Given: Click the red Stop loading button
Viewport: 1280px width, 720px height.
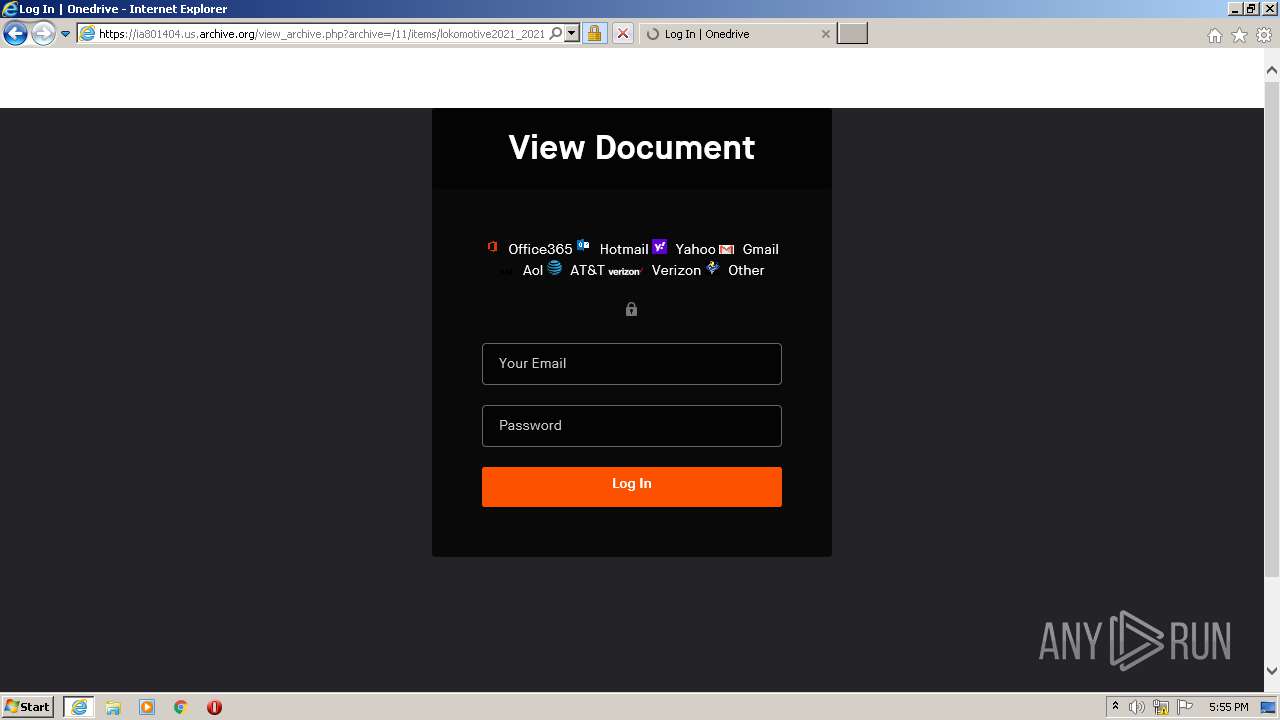Looking at the screenshot, I should click(x=622, y=34).
